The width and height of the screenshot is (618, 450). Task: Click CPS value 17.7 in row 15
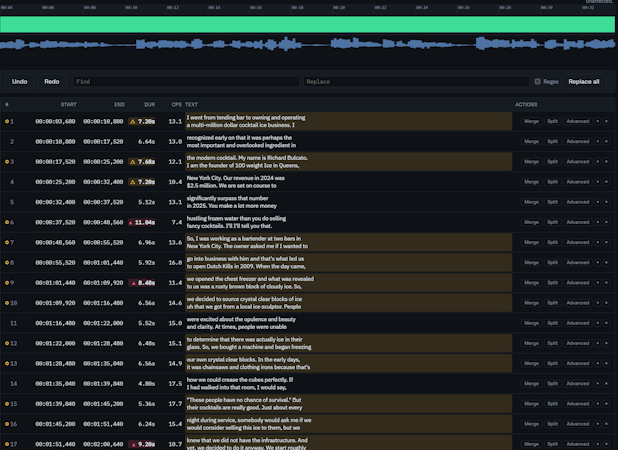point(175,404)
